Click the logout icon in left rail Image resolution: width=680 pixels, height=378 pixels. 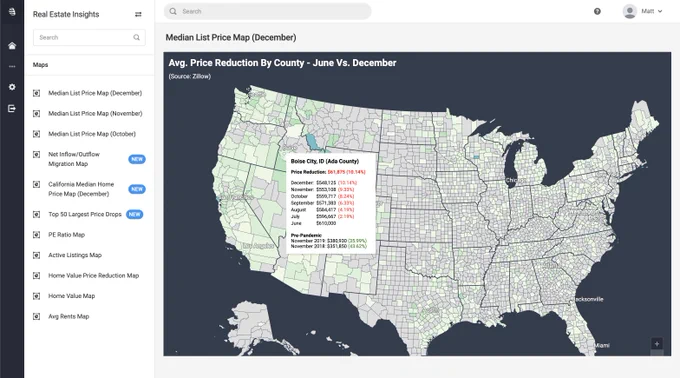[12, 108]
